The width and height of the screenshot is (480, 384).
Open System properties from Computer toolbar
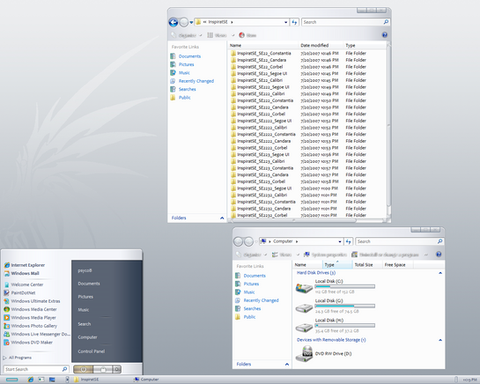click(x=325, y=255)
